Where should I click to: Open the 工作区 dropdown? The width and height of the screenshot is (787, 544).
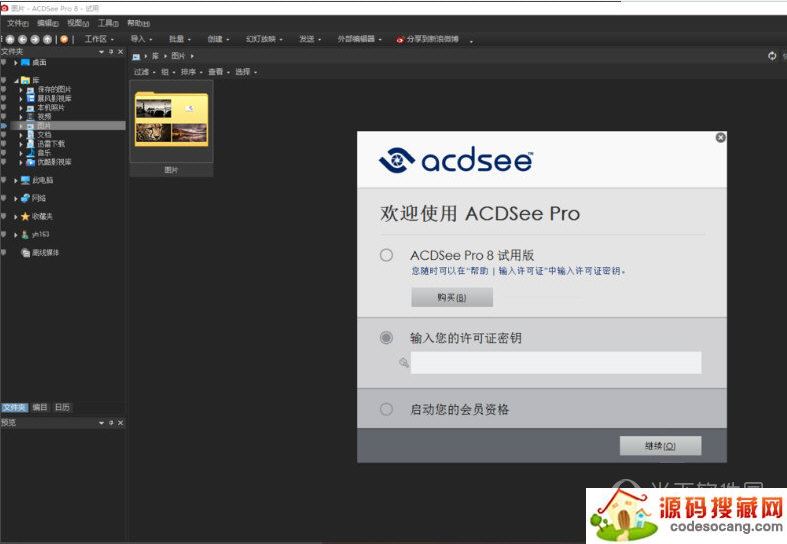coord(99,39)
